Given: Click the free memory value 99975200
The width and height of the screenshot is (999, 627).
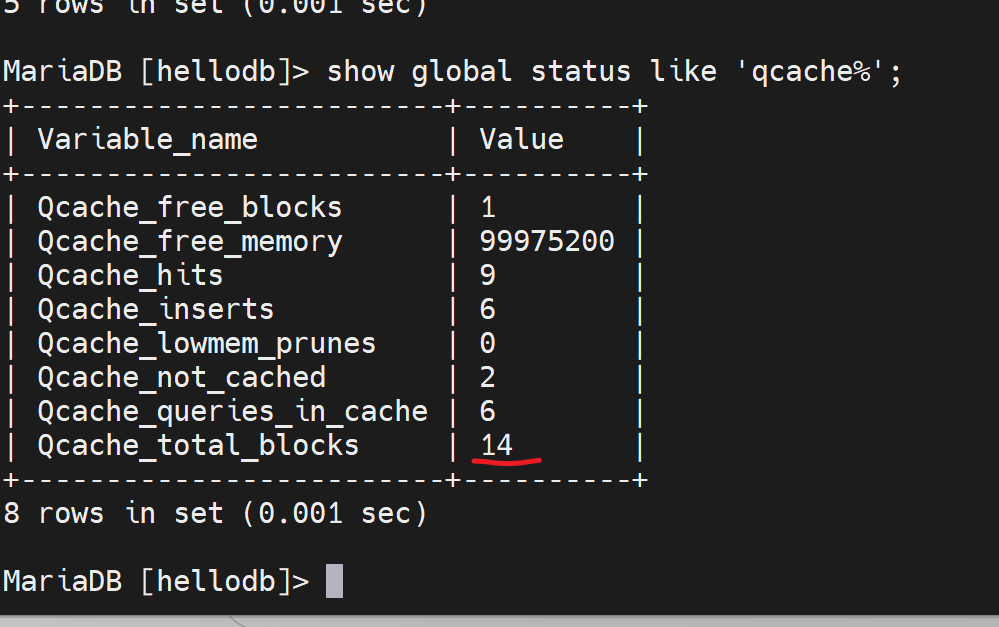Looking at the screenshot, I should tap(547, 242).
